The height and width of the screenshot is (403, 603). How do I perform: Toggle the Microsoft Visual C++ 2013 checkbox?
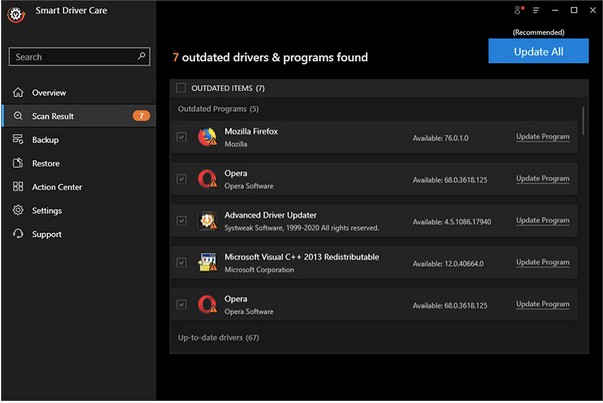pos(181,263)
